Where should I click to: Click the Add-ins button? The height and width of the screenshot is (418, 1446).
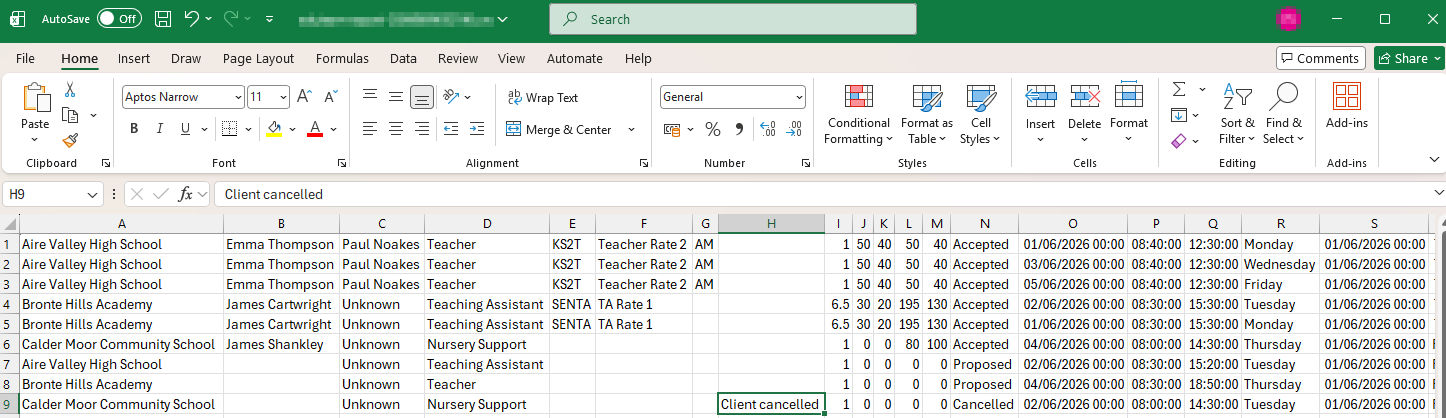tap(1347, 107)
